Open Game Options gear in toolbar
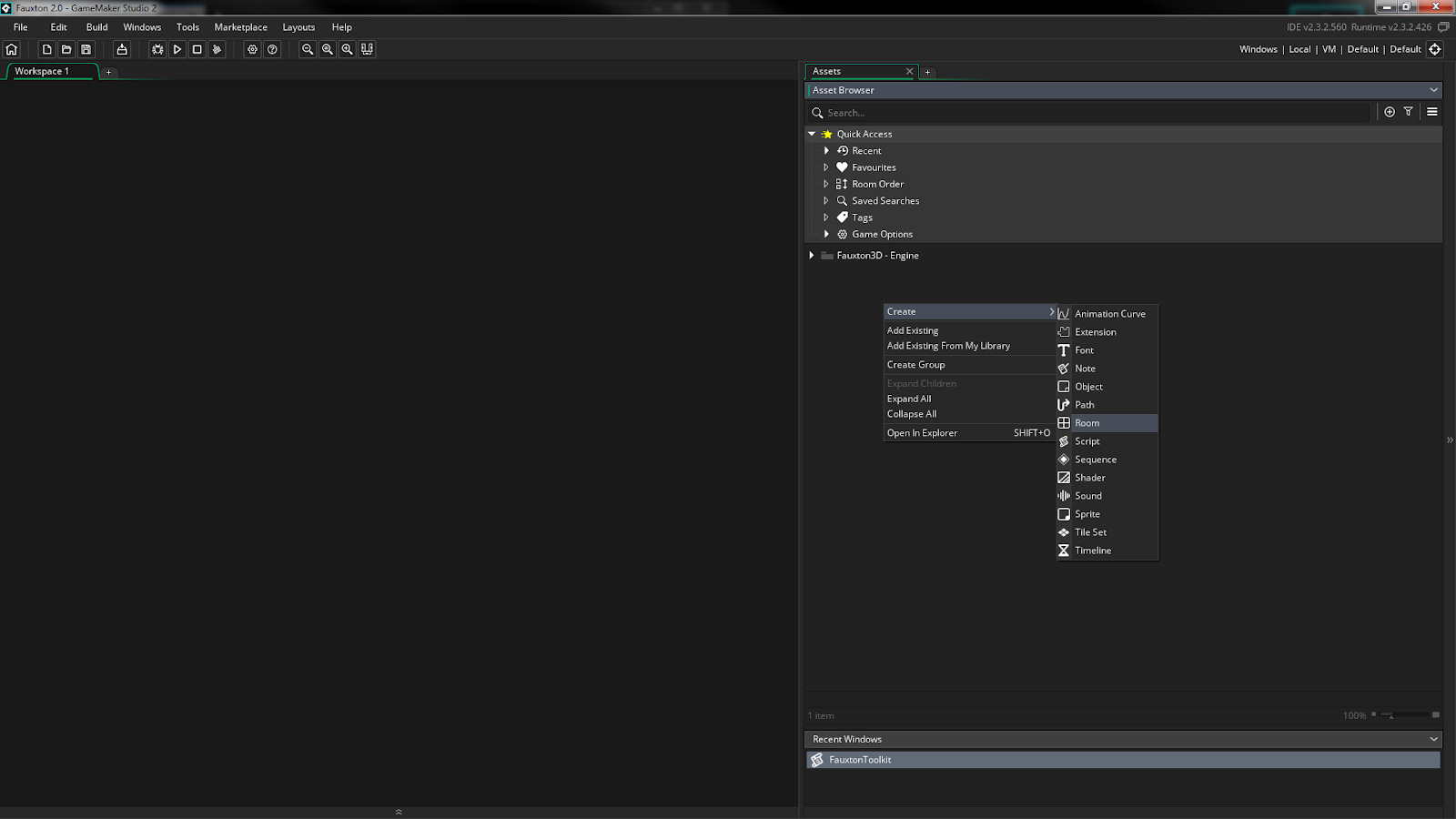This screenshot has width=1456, height=819. pyautogui.click(x=252, y=49)
